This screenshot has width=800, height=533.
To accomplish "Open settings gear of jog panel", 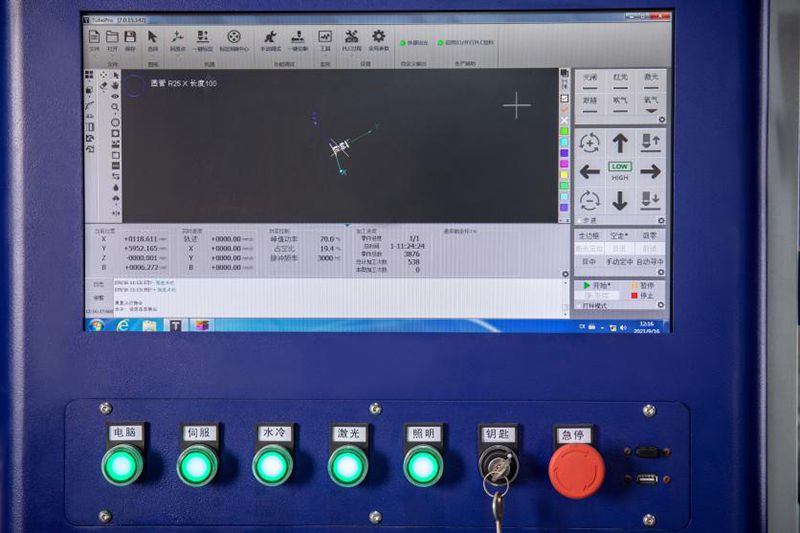I will [x=661, y=220].
